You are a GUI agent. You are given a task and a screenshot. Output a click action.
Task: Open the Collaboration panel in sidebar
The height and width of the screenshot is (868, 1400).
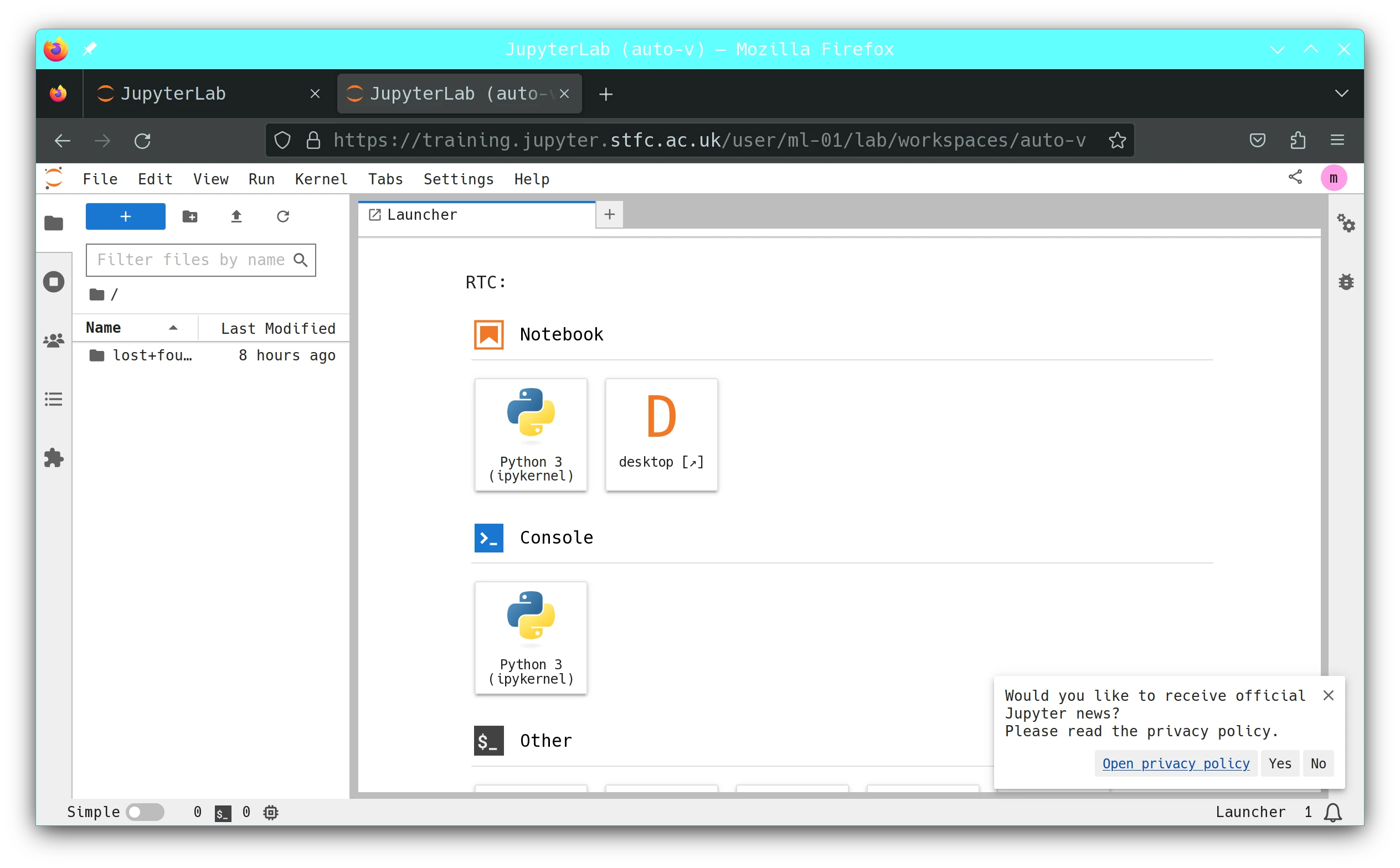point(53,341)
